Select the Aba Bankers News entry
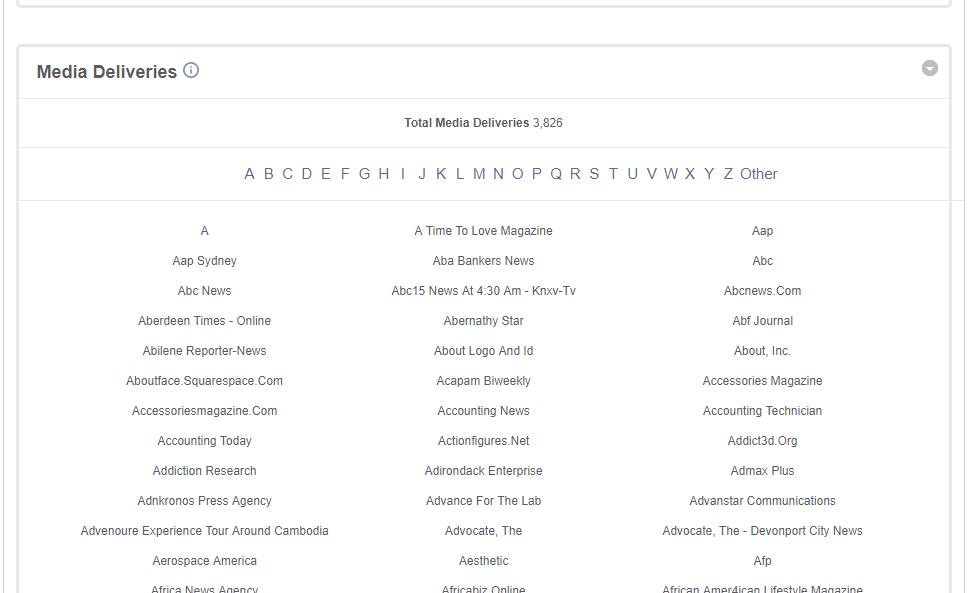This screenshot has width=968, height=593. point(483,261)
